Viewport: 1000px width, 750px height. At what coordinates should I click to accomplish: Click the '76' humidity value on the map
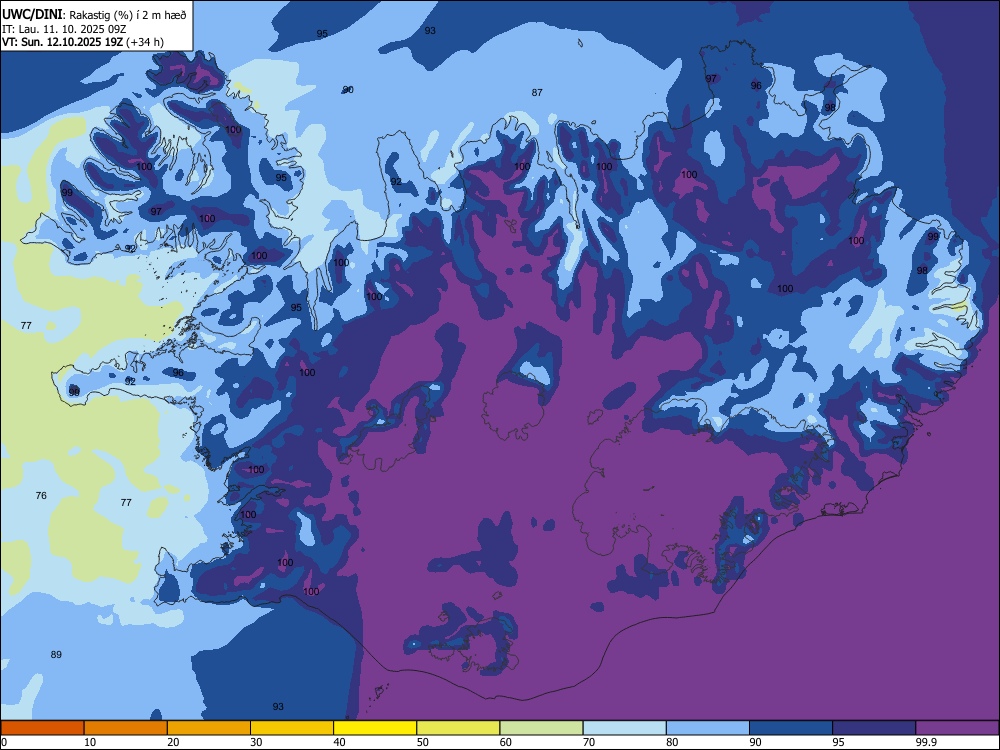click(x=41, y=496)
